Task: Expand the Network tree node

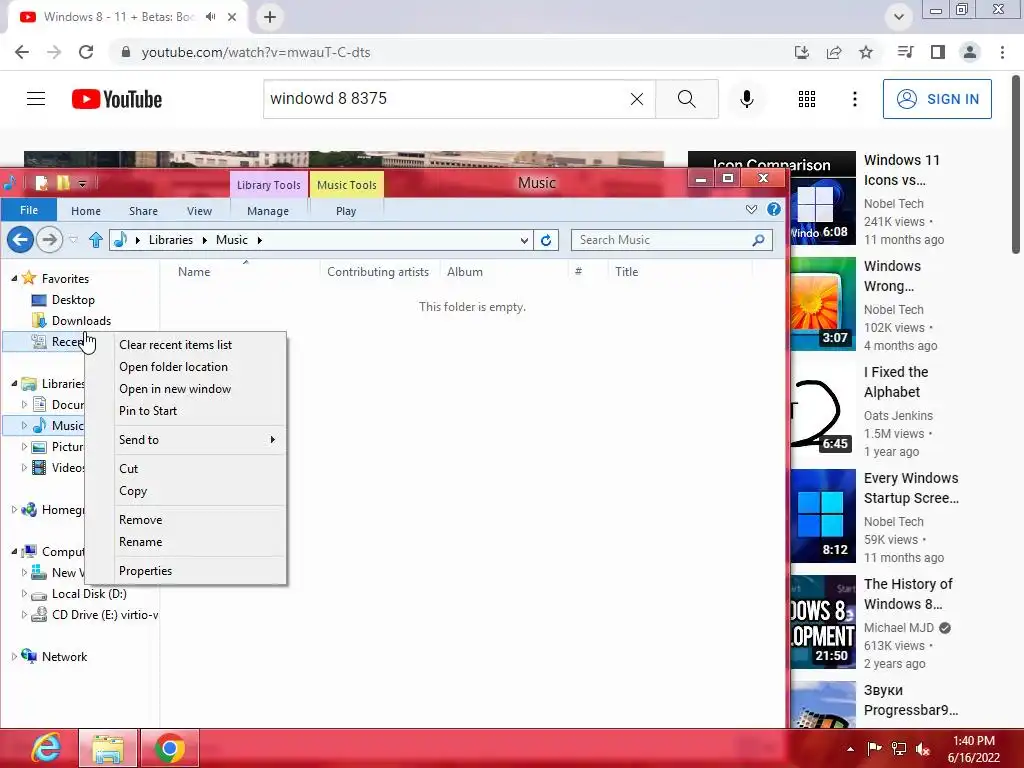Action: pyautogui.click(x=14, y=656)
